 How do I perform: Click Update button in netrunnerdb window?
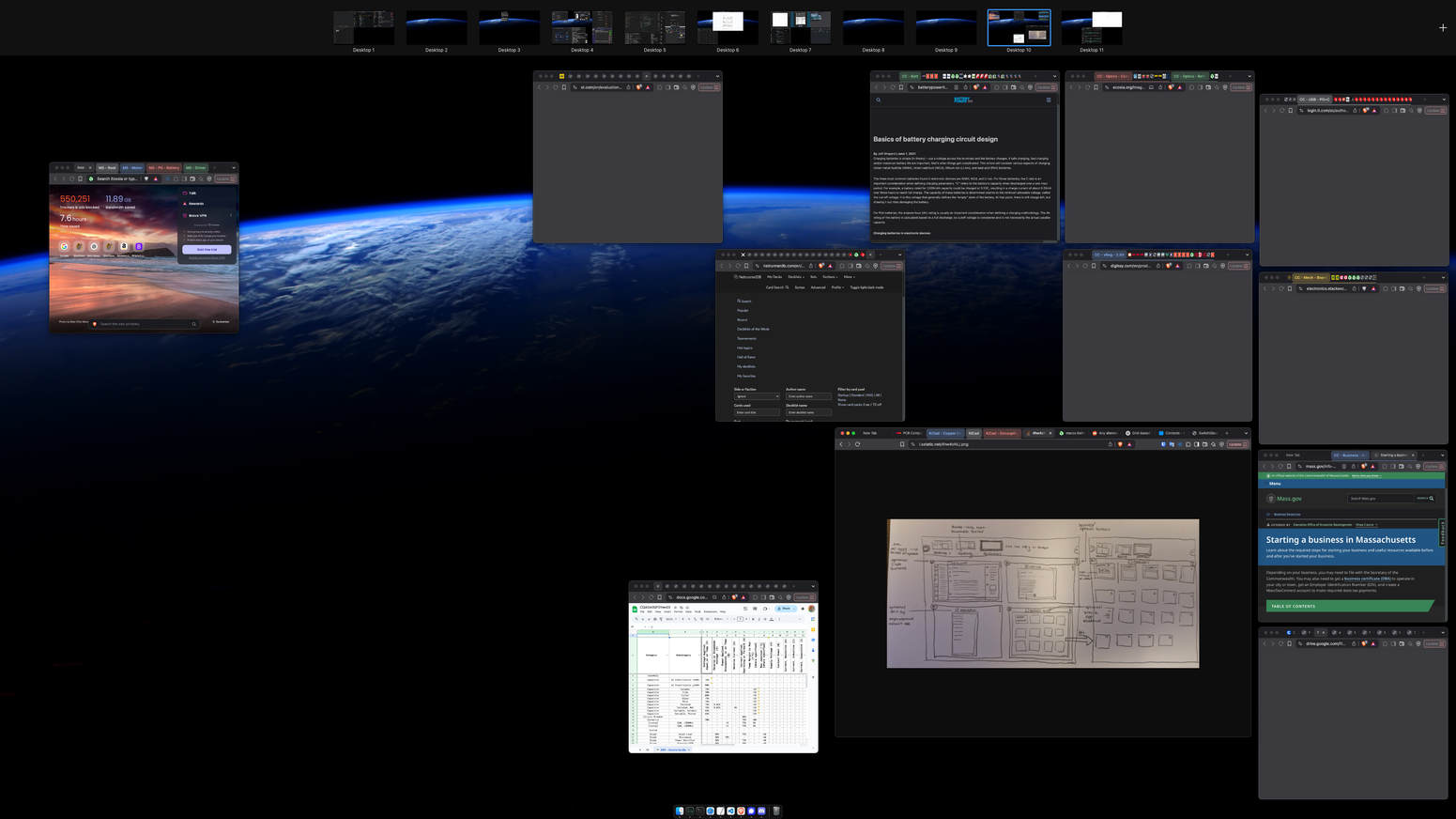point(891,266)
